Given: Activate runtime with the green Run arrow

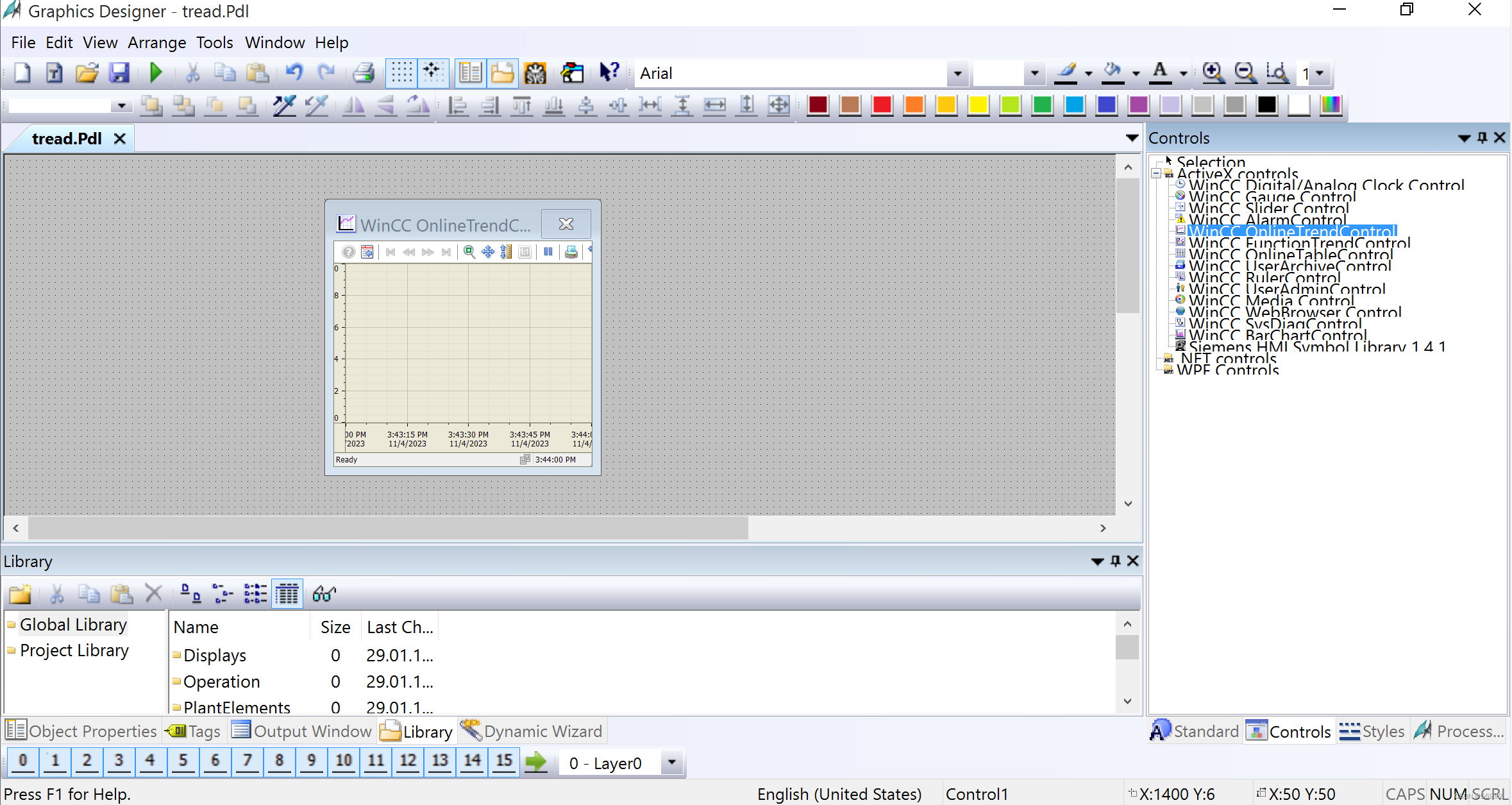Looking at the screenshot, I should (x=156, y=72).
